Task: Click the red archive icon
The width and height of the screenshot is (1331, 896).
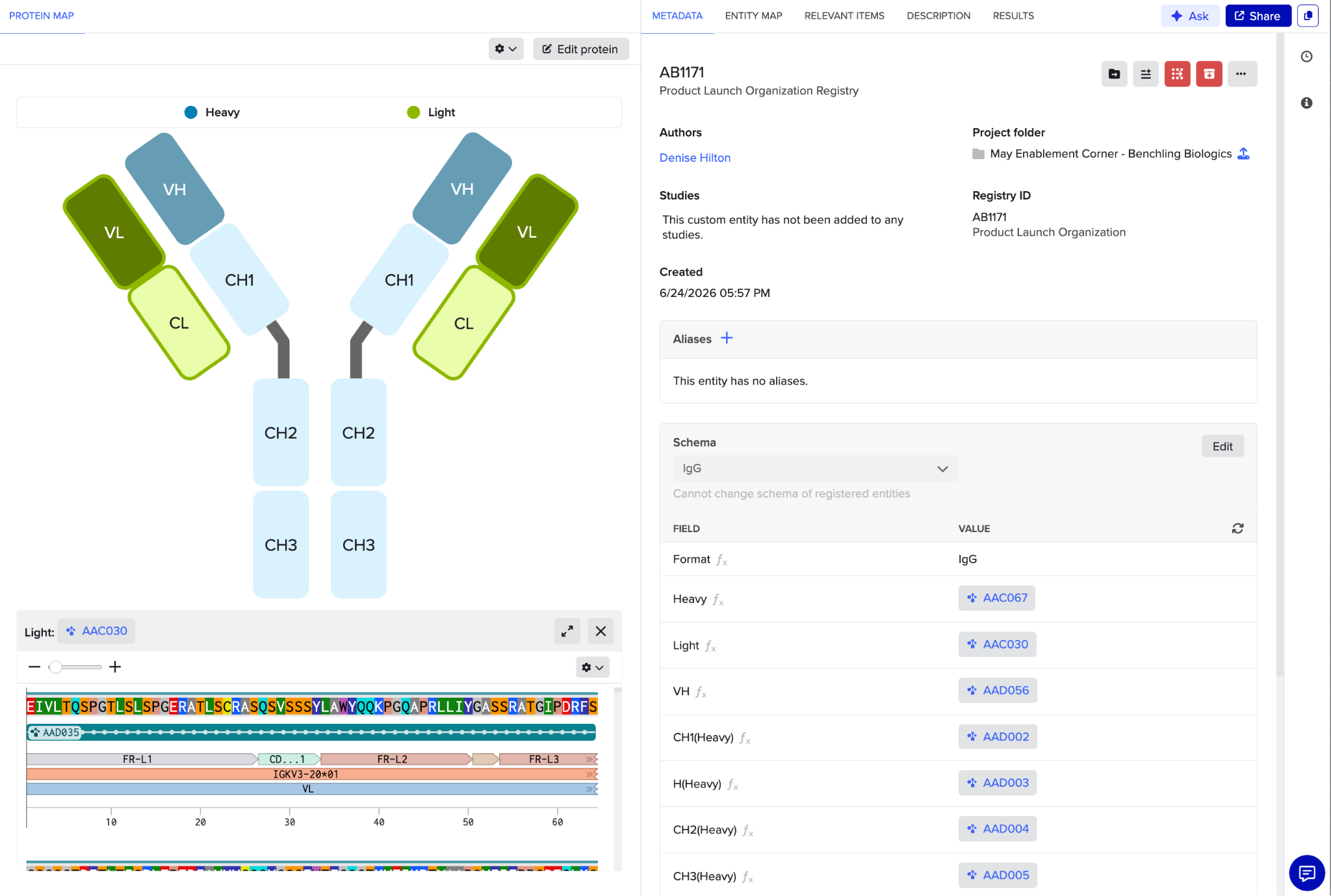Action: 1209,74
